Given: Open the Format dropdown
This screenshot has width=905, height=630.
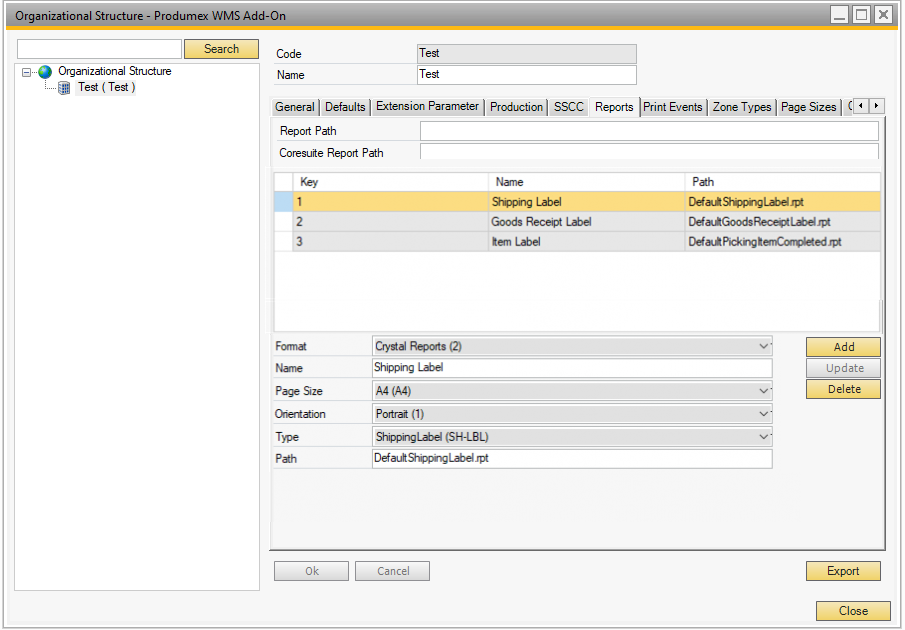Looking at the screenshot, I should (765, 346).
